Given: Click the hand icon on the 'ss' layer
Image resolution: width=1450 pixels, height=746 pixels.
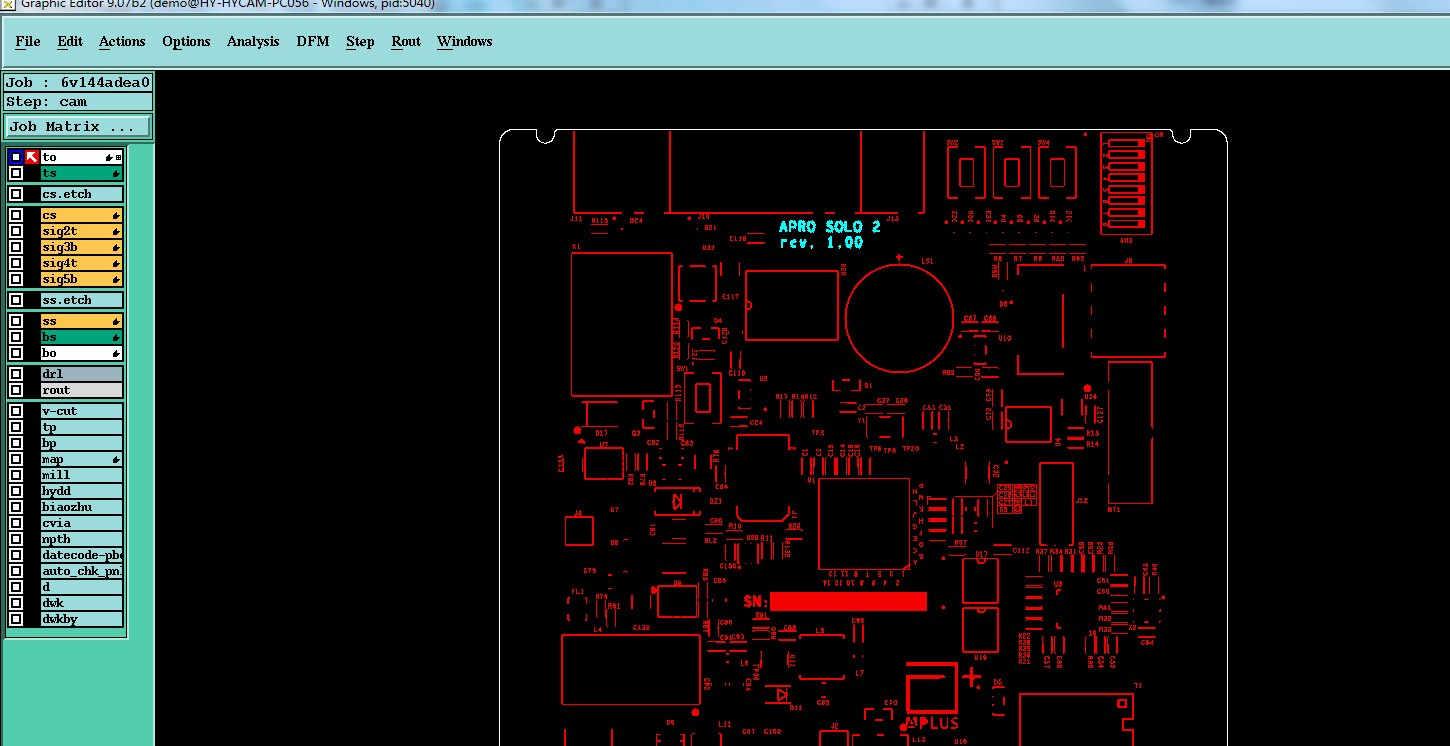Looking at the screenshot, I should (x=116, y=322).
